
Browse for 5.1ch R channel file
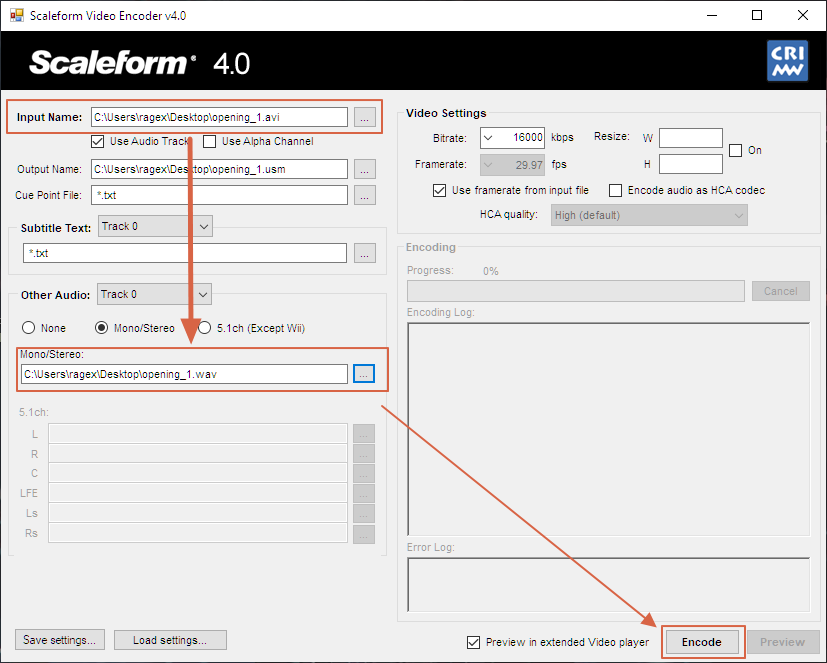point(363,454)
